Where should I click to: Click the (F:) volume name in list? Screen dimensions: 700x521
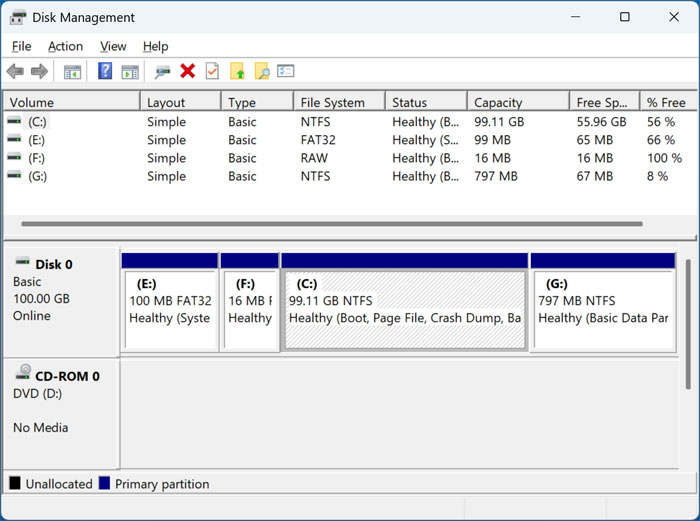pos(37,158)
